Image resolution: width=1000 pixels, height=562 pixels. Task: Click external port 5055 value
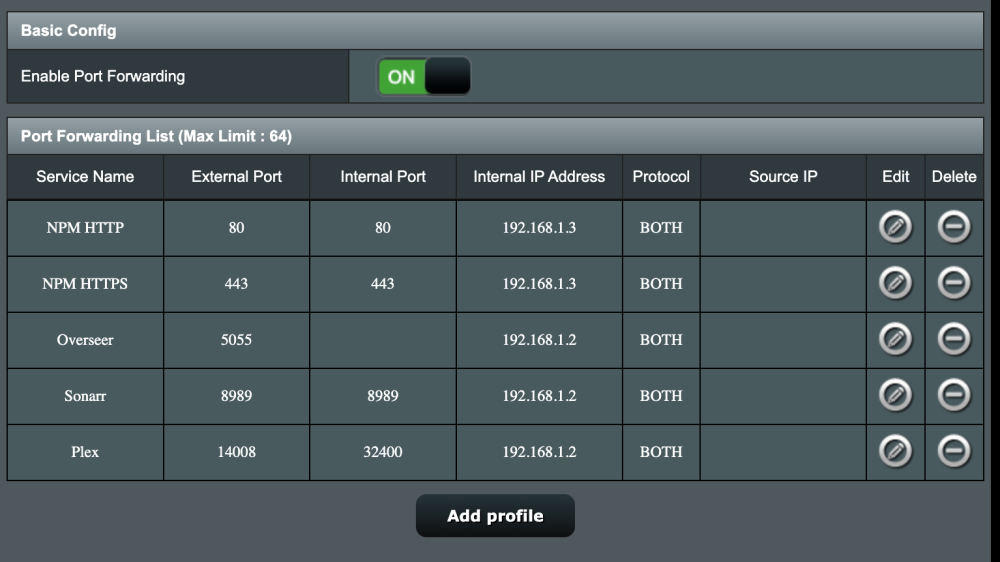coord(236,340)
